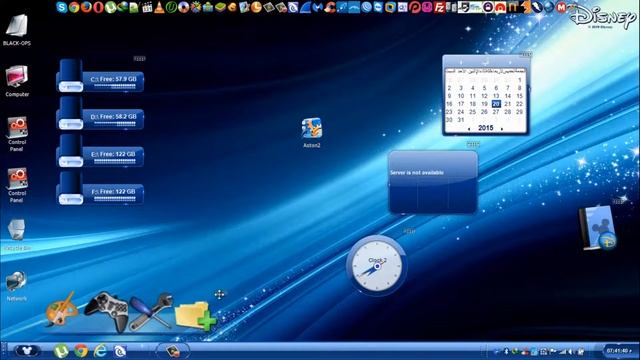This screenshot has width=640, height=360.
Task: Launch CCleaner from the top dock
Action: (x=330, y=7)
